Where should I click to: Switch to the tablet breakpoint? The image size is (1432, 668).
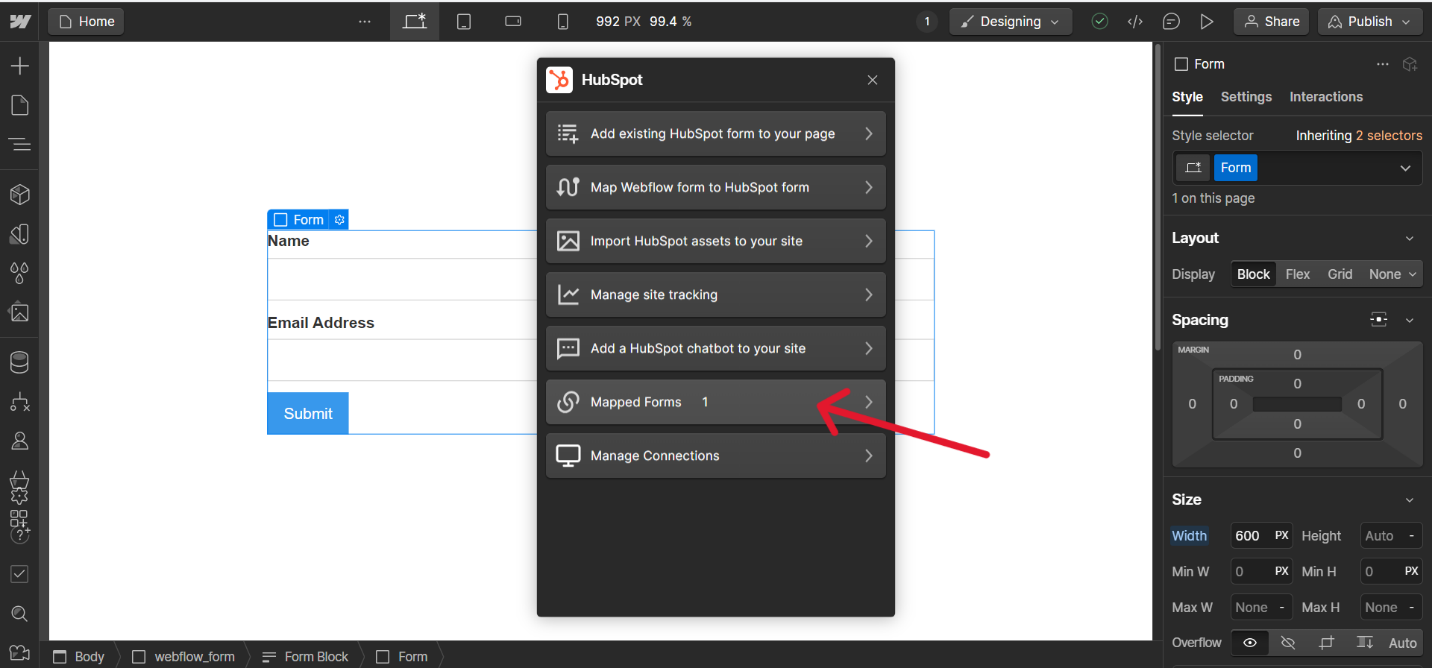(x=464, y=21)
